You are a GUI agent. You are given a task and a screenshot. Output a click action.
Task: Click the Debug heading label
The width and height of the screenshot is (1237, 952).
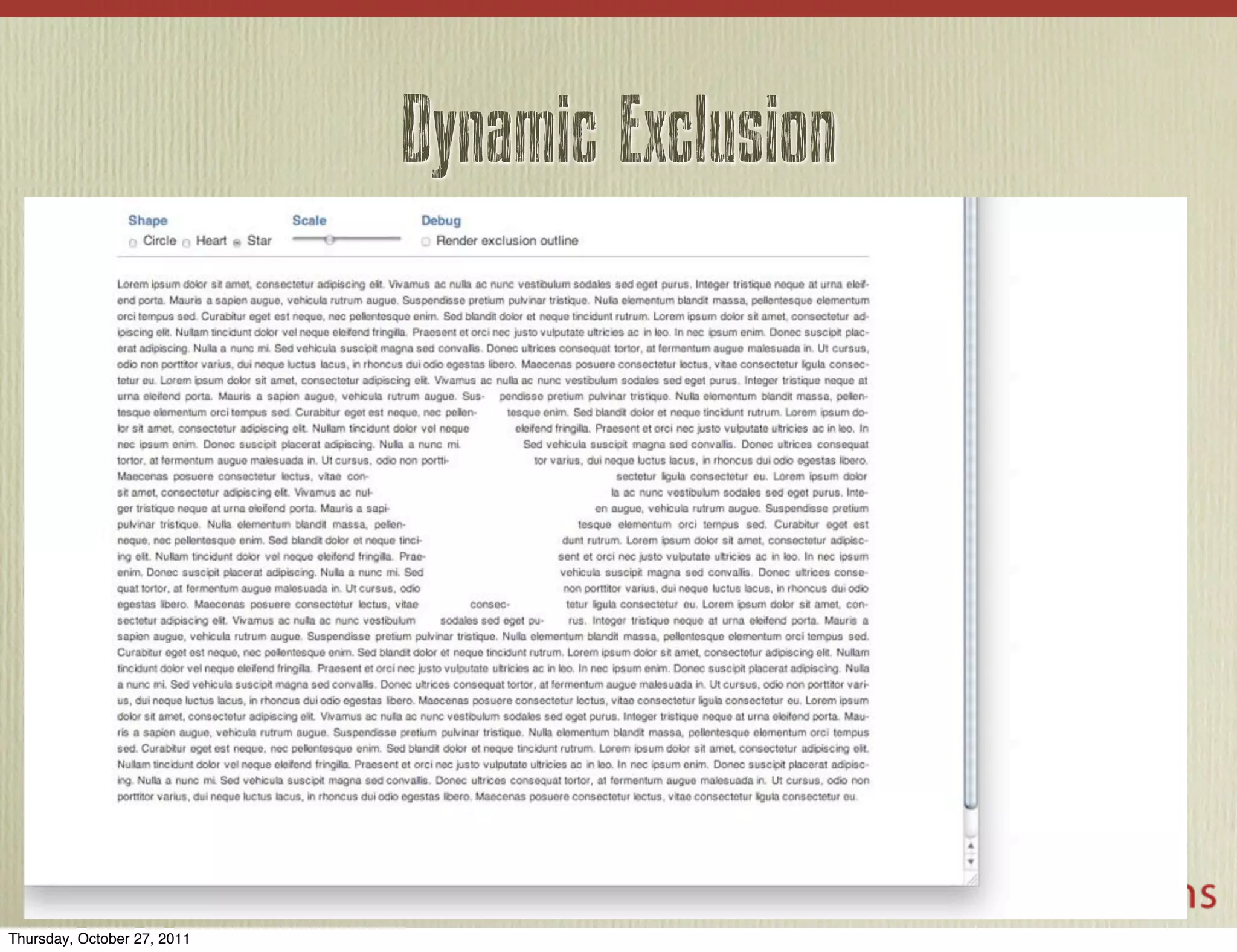click(x=441, y=220)
